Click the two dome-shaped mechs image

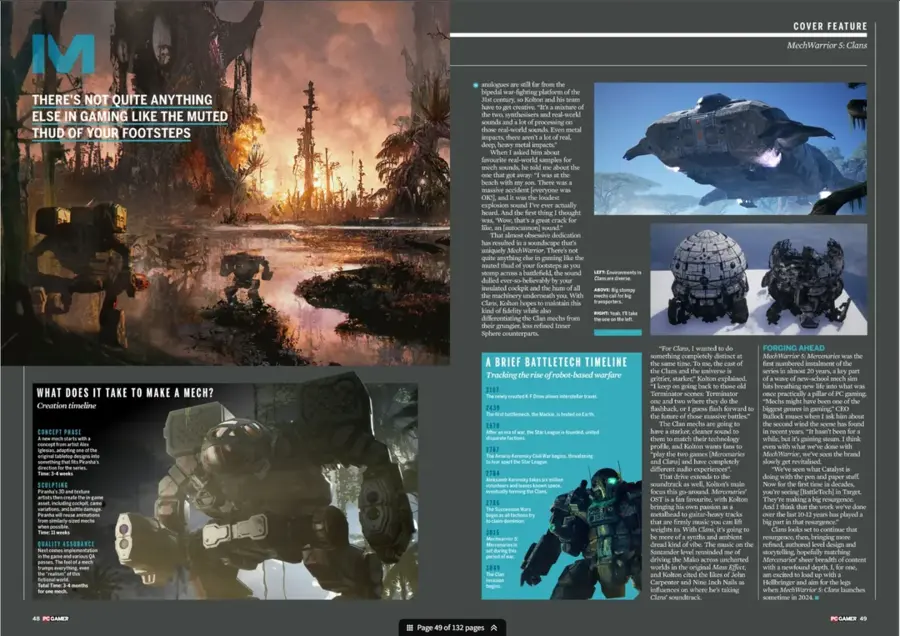pos(758,280)
